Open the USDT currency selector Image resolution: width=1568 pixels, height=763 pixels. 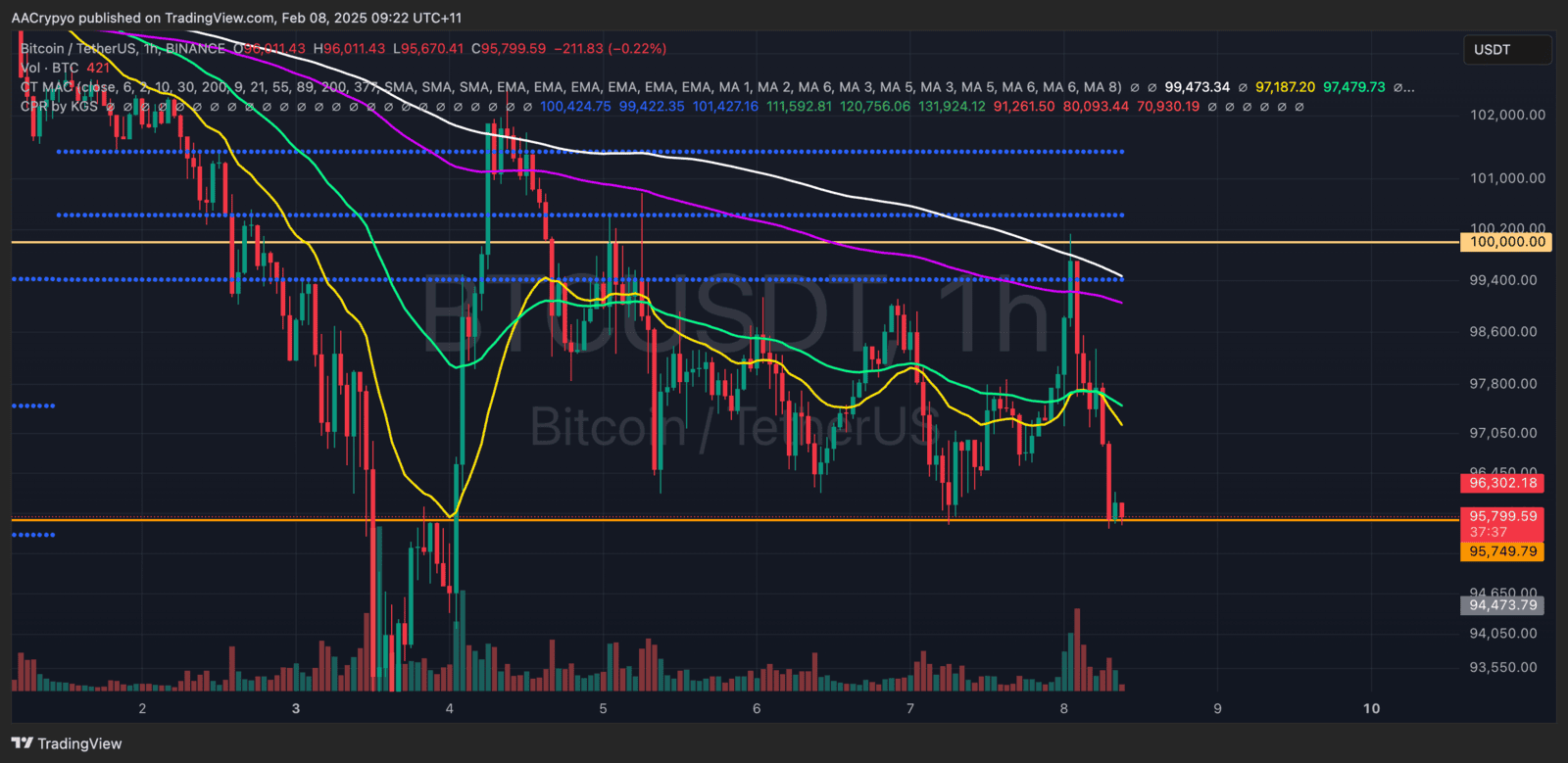1506,50
